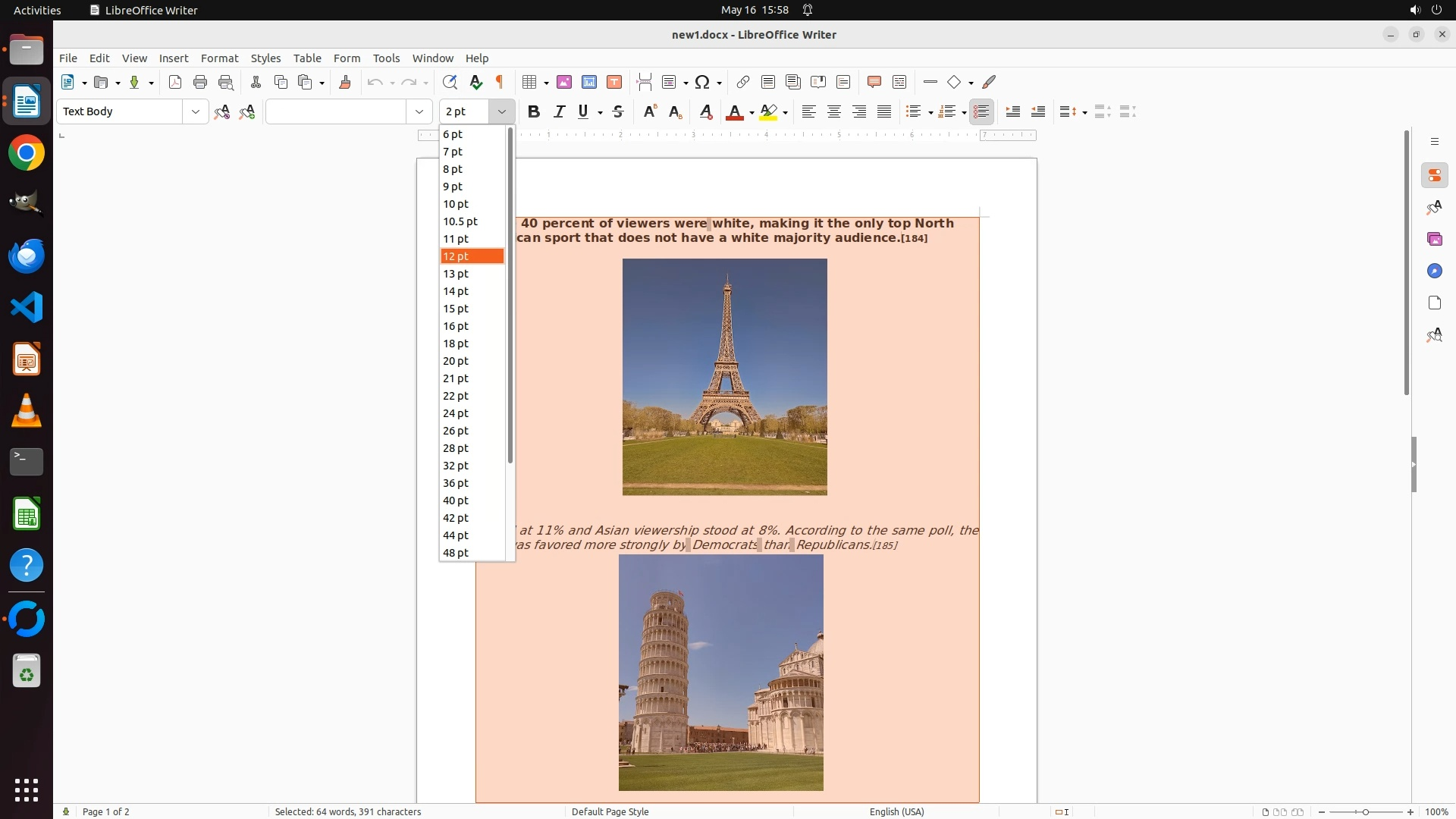This screenshot has height=819, width=1456.
Task: Click the Strikethrough icon
Action: point(618,112)
